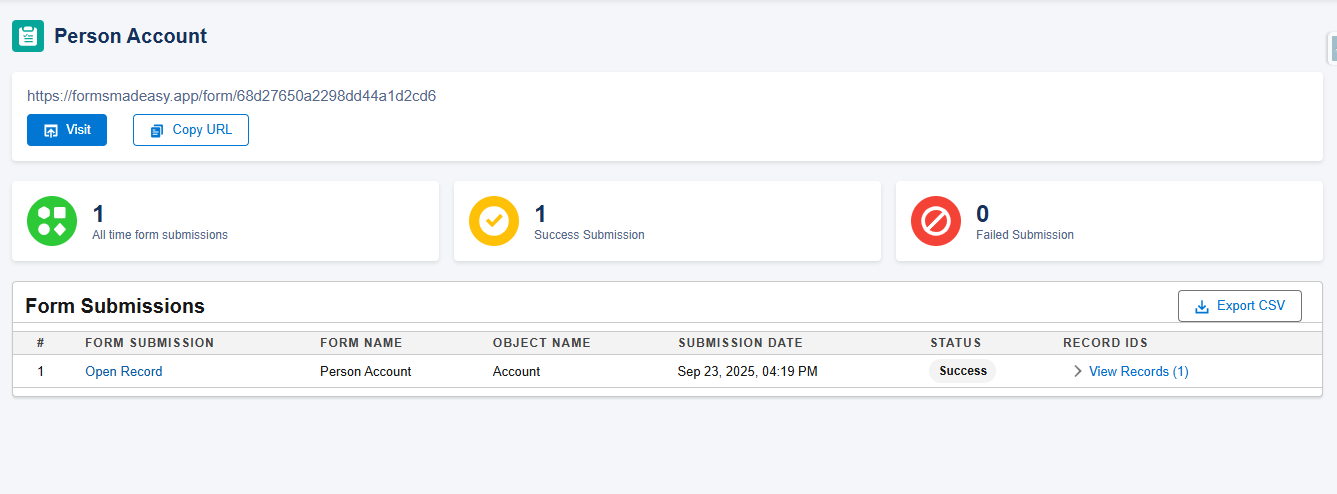Screen dimensions: 1337x494
Task: Click the Object Name column header
Action: tap(541, 343)
